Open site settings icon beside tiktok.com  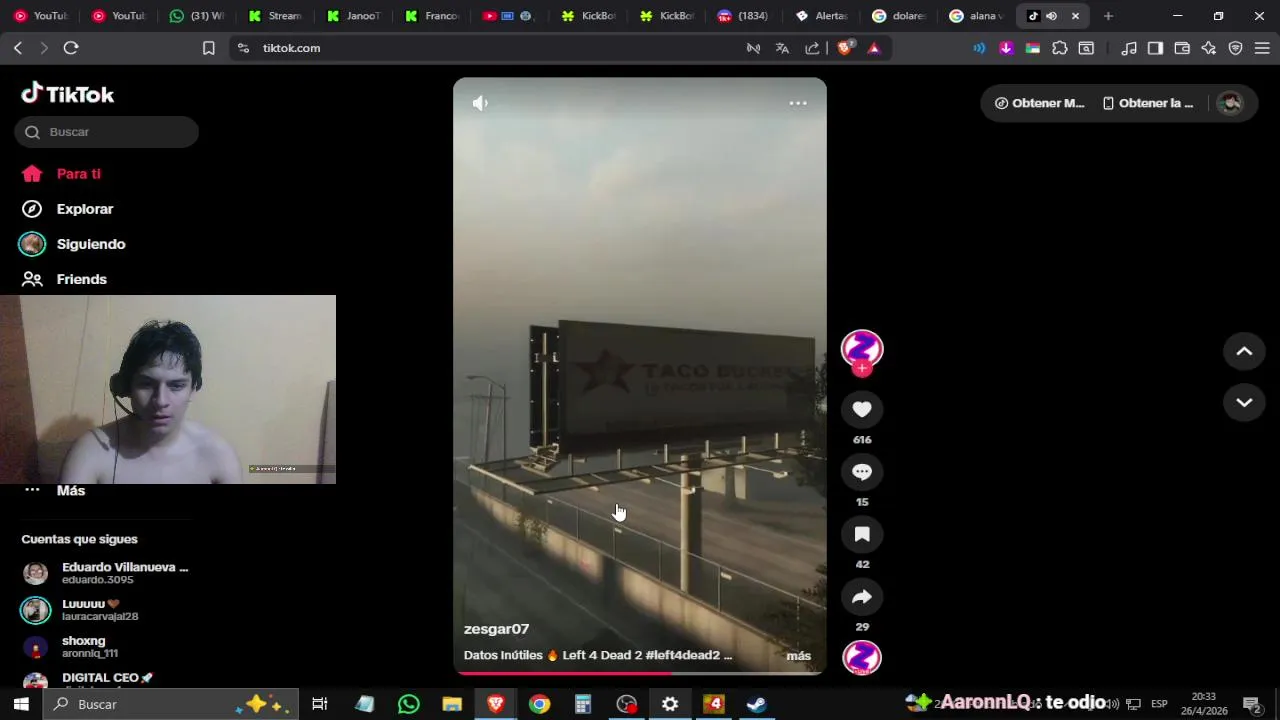click(x=243, y=48)
